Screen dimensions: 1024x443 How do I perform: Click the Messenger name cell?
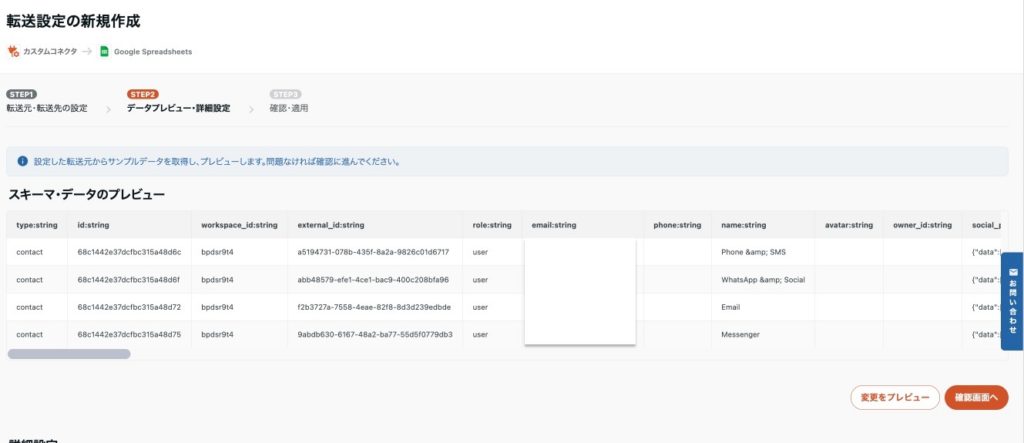(740, 334)
